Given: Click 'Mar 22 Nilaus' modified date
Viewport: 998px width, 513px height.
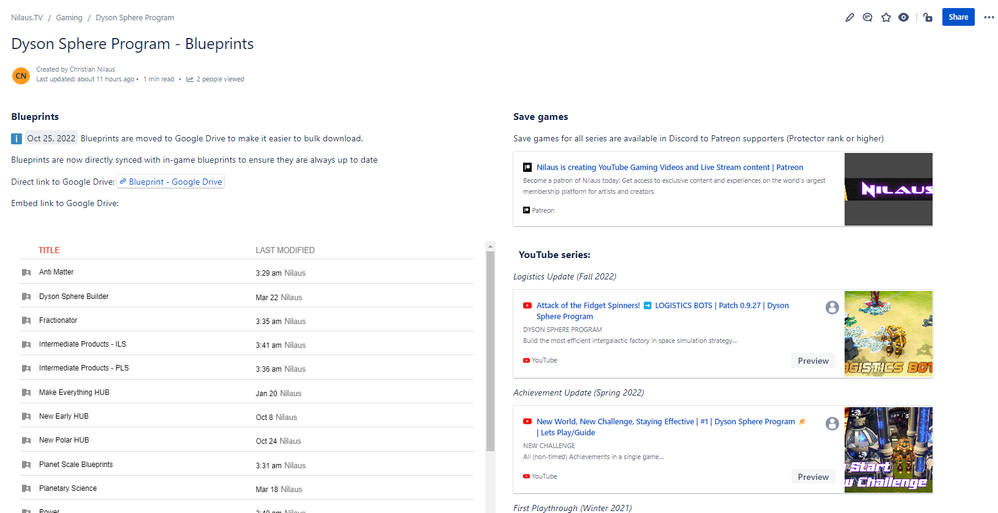Looking at the screenshot, I should point(279,297).
